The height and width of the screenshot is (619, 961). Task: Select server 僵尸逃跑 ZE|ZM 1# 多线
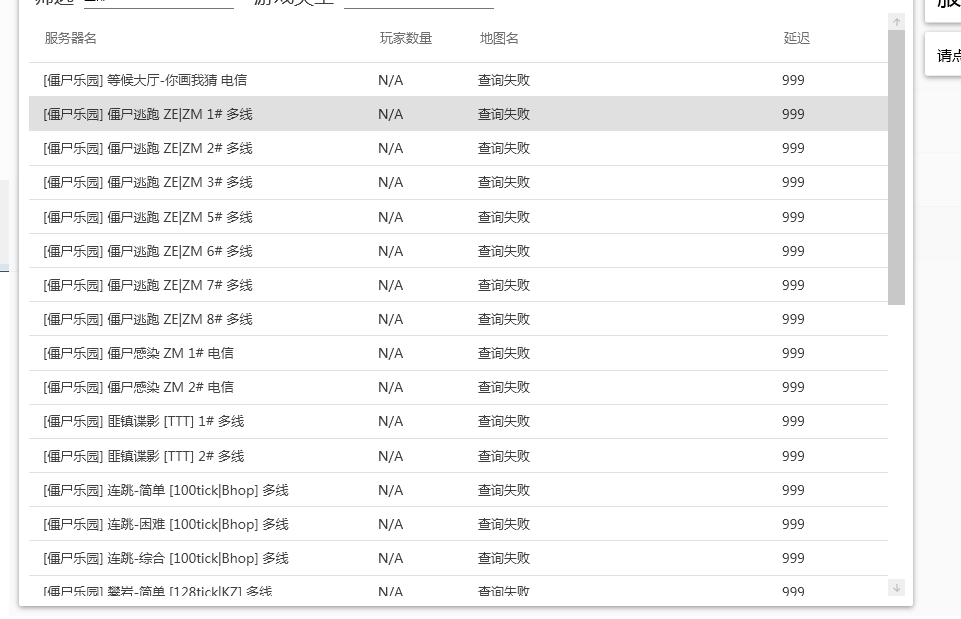pyautogui.click(x=148, y=114)
